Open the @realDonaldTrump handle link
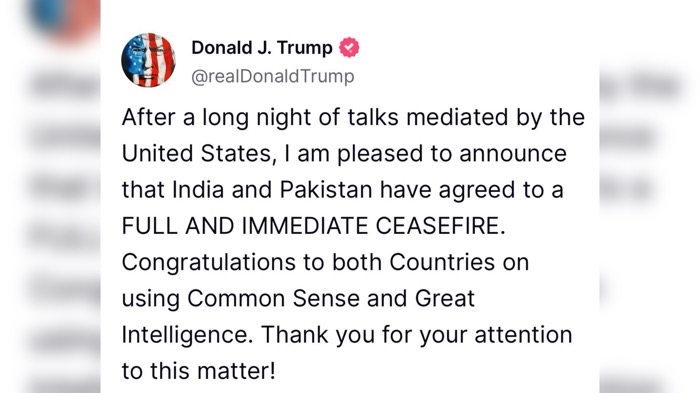 pos(273,76)
